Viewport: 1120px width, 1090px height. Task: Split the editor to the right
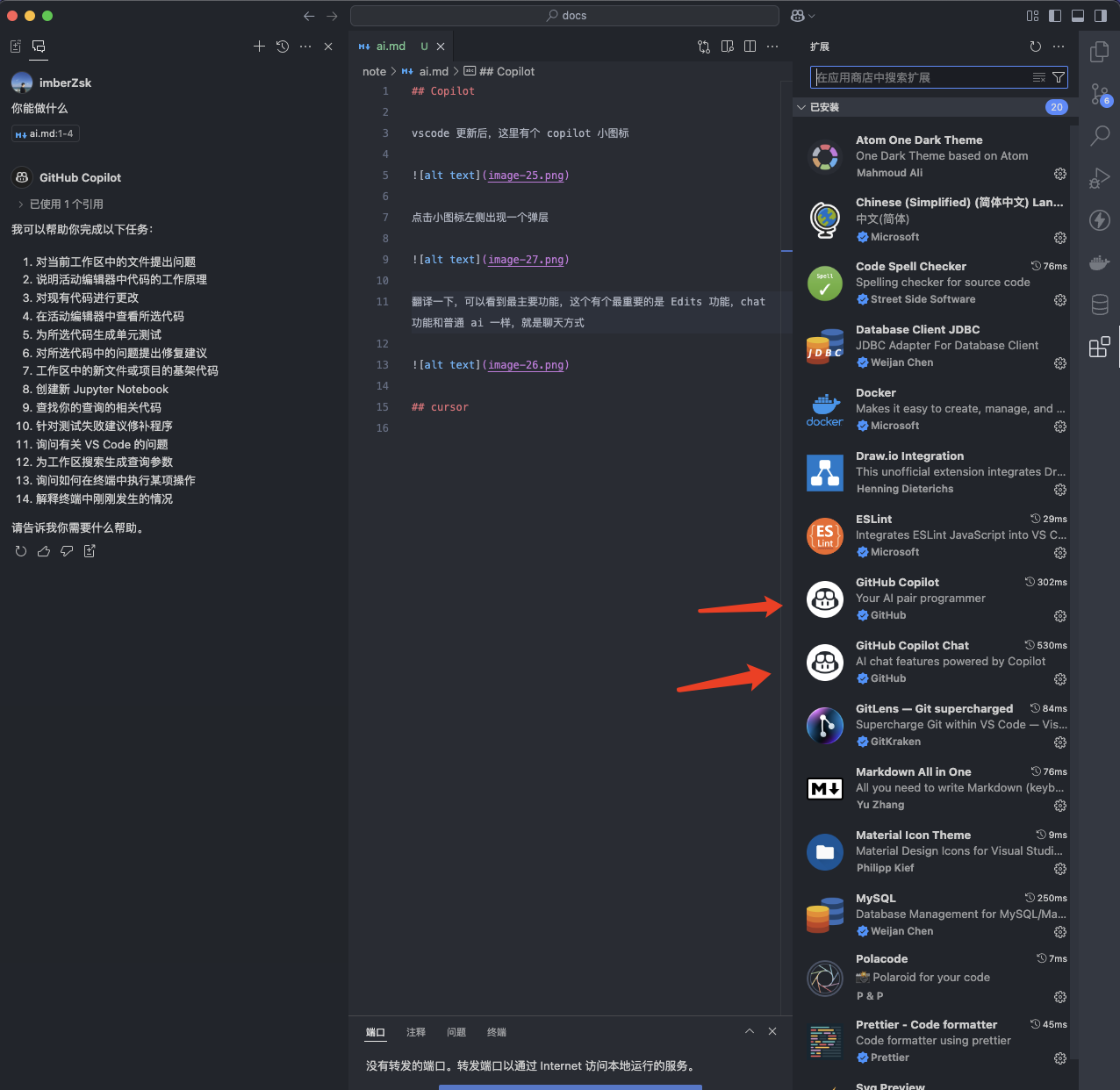pyautogui.click(x=750, y=47)
